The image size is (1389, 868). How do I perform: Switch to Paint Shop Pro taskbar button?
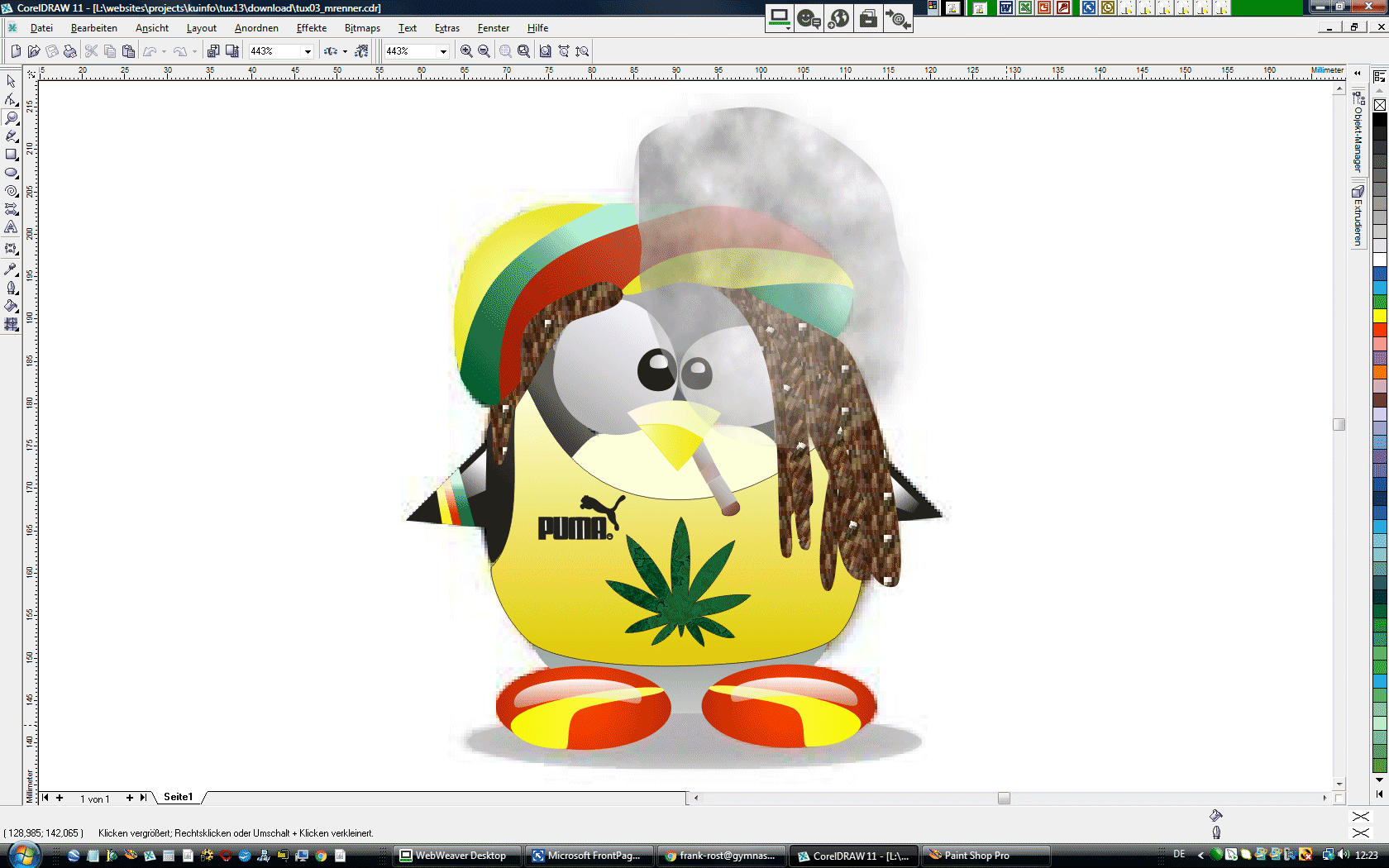click(x=986, y=856)
